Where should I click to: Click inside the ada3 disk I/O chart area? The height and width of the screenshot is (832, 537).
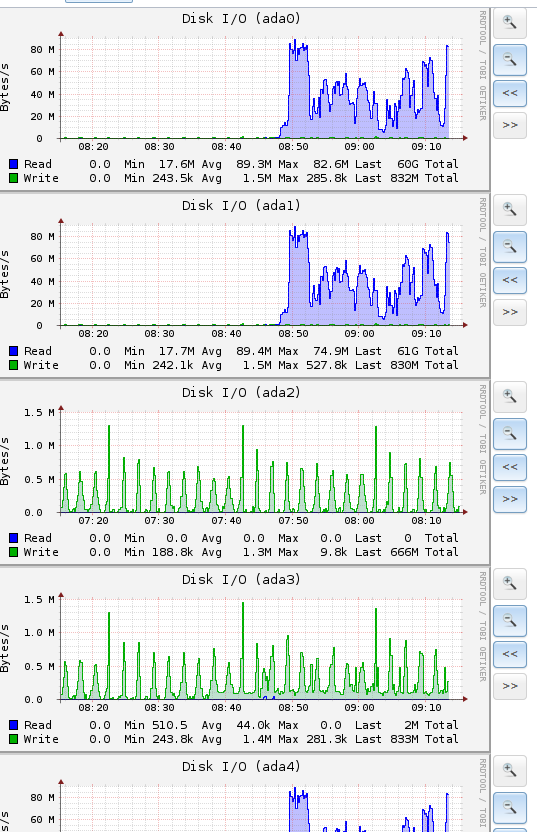coord(261,648)
